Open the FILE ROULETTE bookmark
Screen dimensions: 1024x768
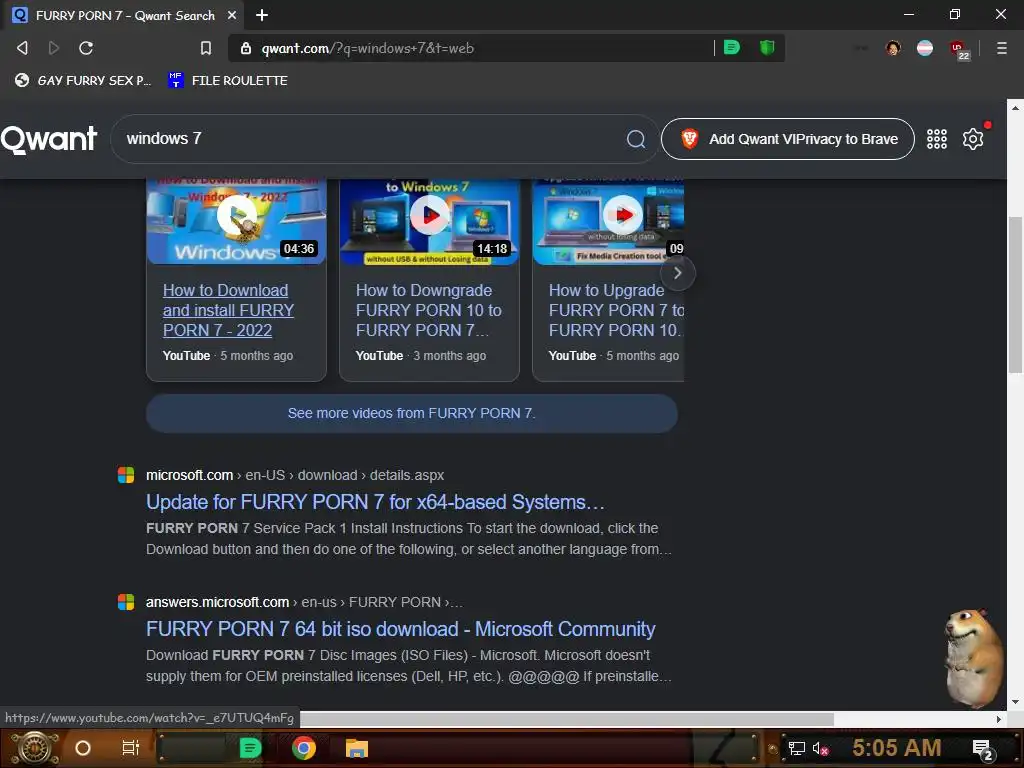point(228,80)
